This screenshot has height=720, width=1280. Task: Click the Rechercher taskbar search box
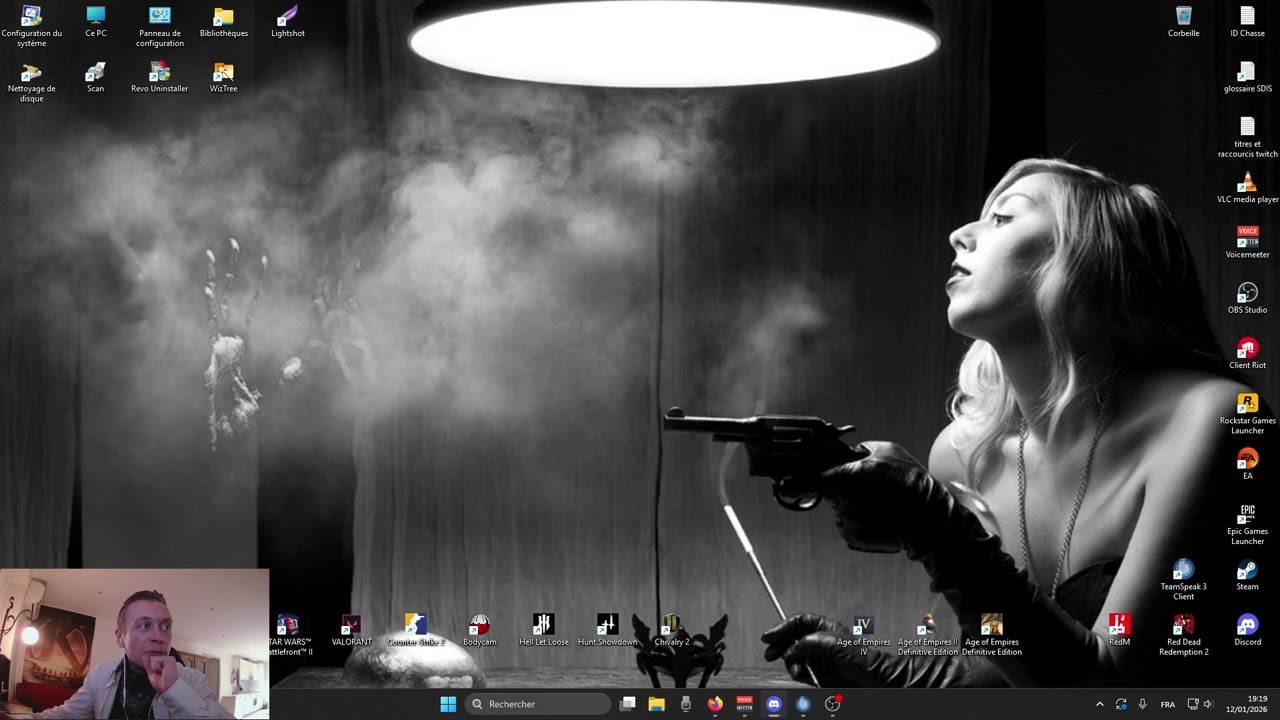tap(538, 704)
